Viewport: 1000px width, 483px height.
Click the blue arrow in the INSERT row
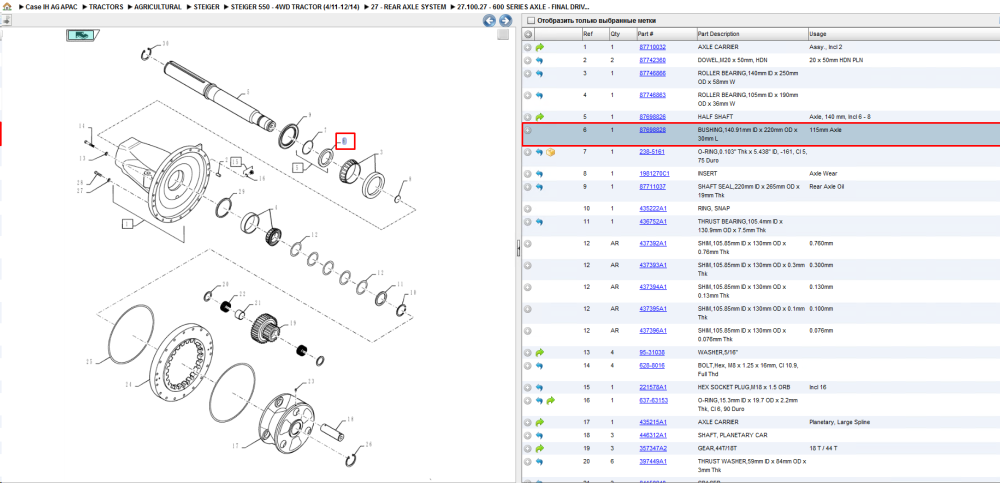coord(540,174)
